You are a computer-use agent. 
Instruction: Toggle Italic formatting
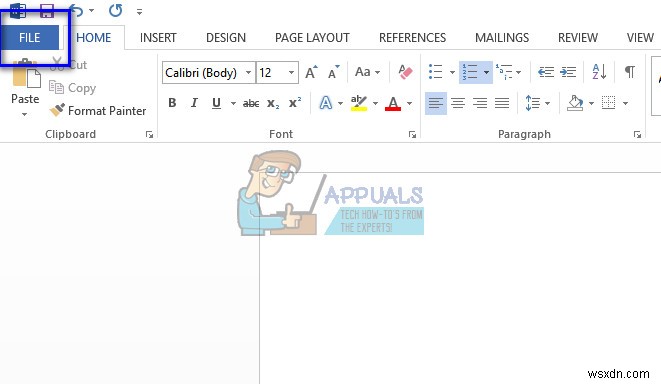click(194, 103)
